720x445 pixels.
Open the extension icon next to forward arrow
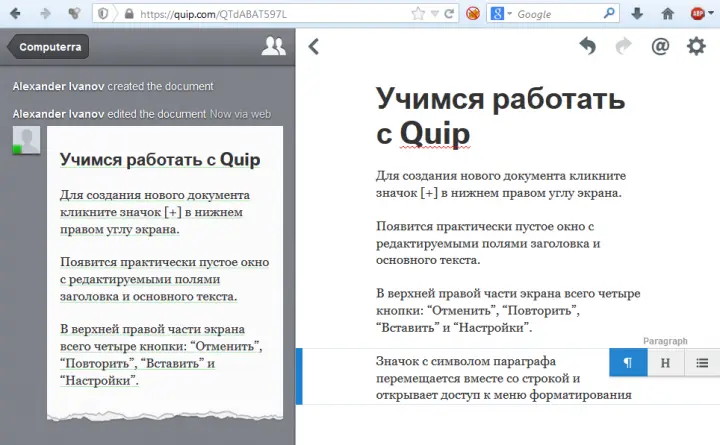coord(74,14)
